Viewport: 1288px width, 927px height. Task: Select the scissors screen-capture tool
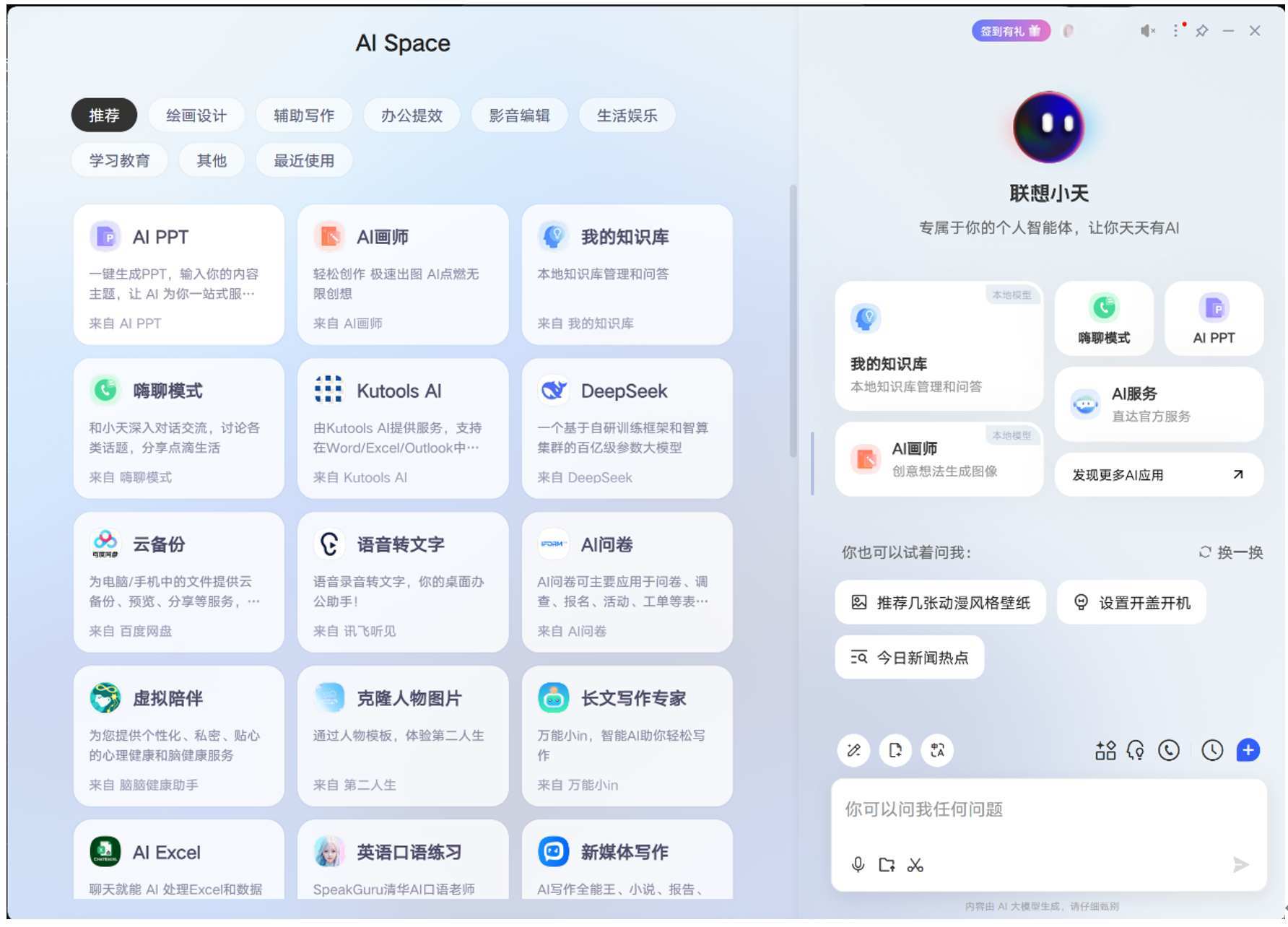915,864
